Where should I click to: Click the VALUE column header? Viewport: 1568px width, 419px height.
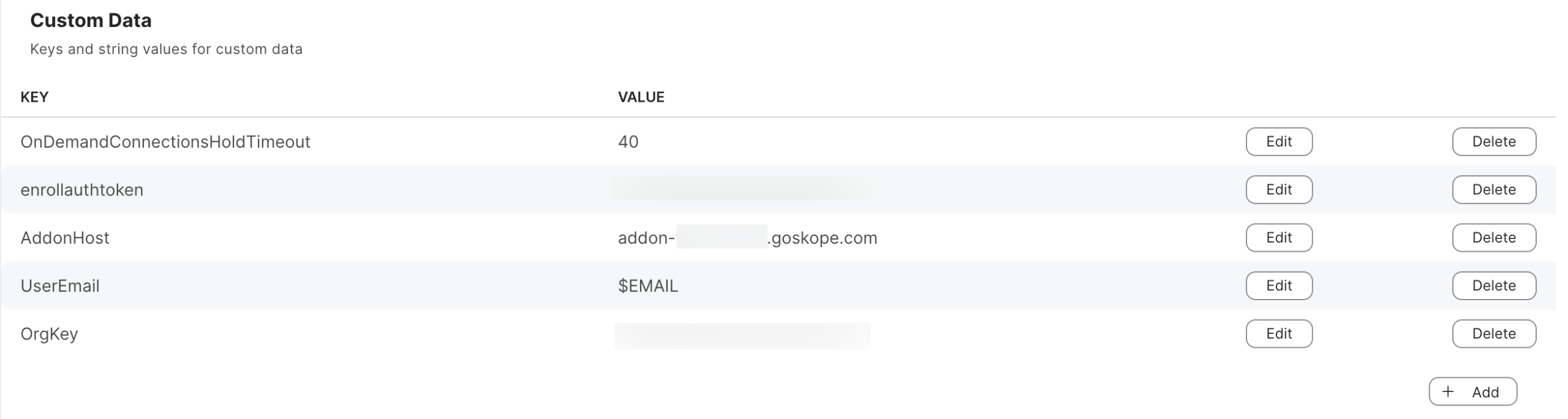[641, 97]
